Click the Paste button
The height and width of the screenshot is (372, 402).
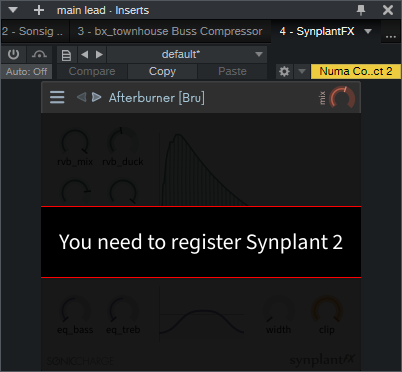pos(232,71)
